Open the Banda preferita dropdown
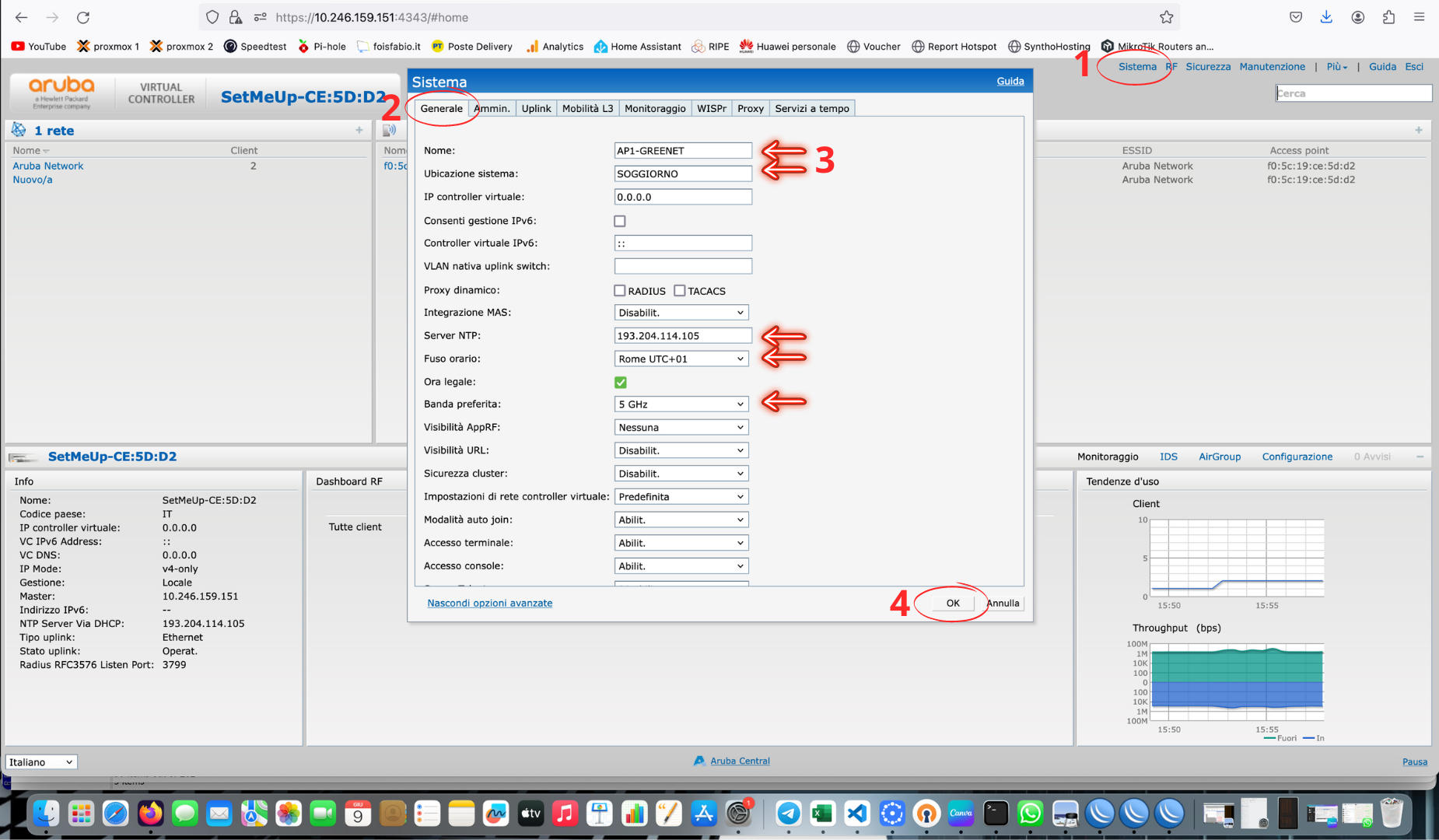Image resolution: width=1439 pixels, height=840 pixels. click(x=681, y=404)
